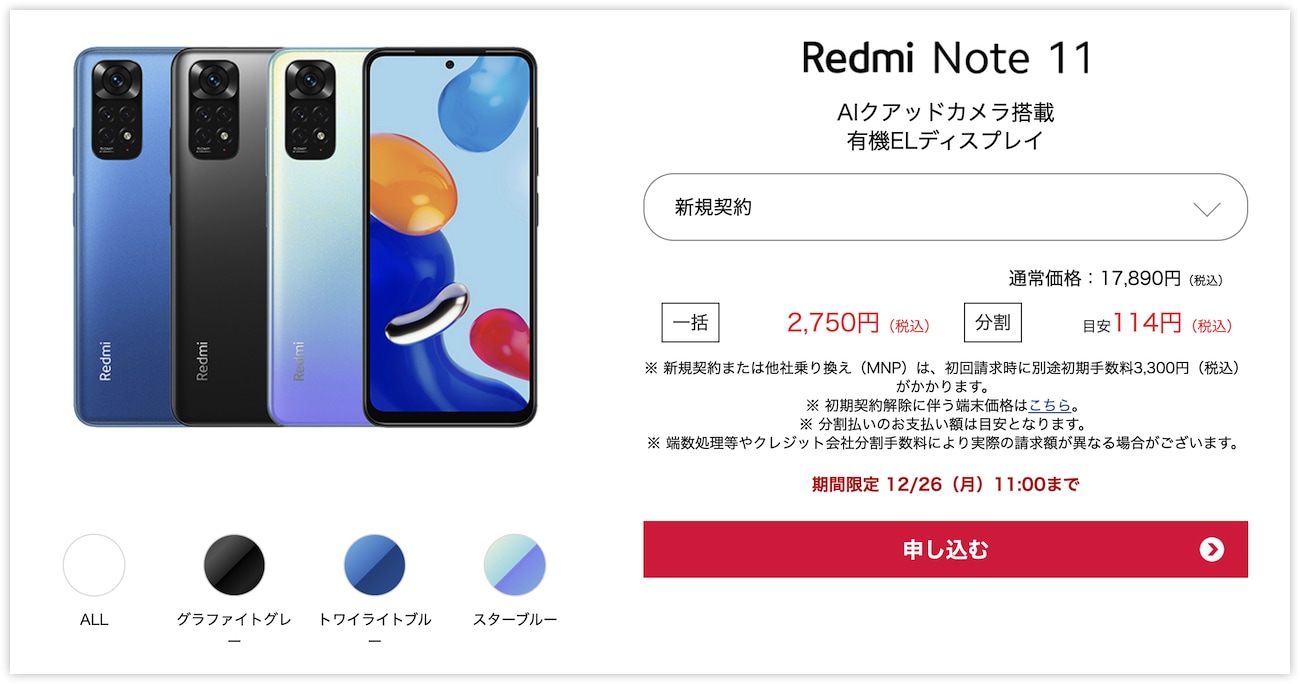Click the Redmi Note 11 product title

947,59
